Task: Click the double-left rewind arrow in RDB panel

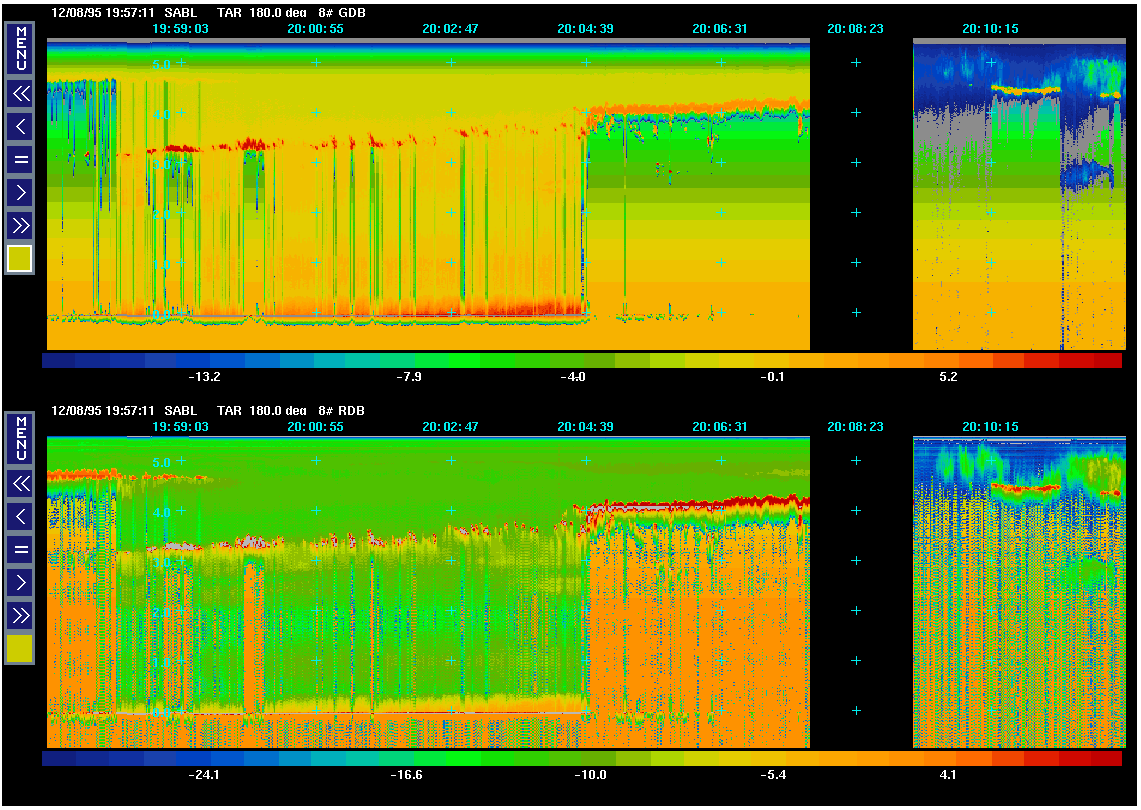Action: (x=20, y=484)
